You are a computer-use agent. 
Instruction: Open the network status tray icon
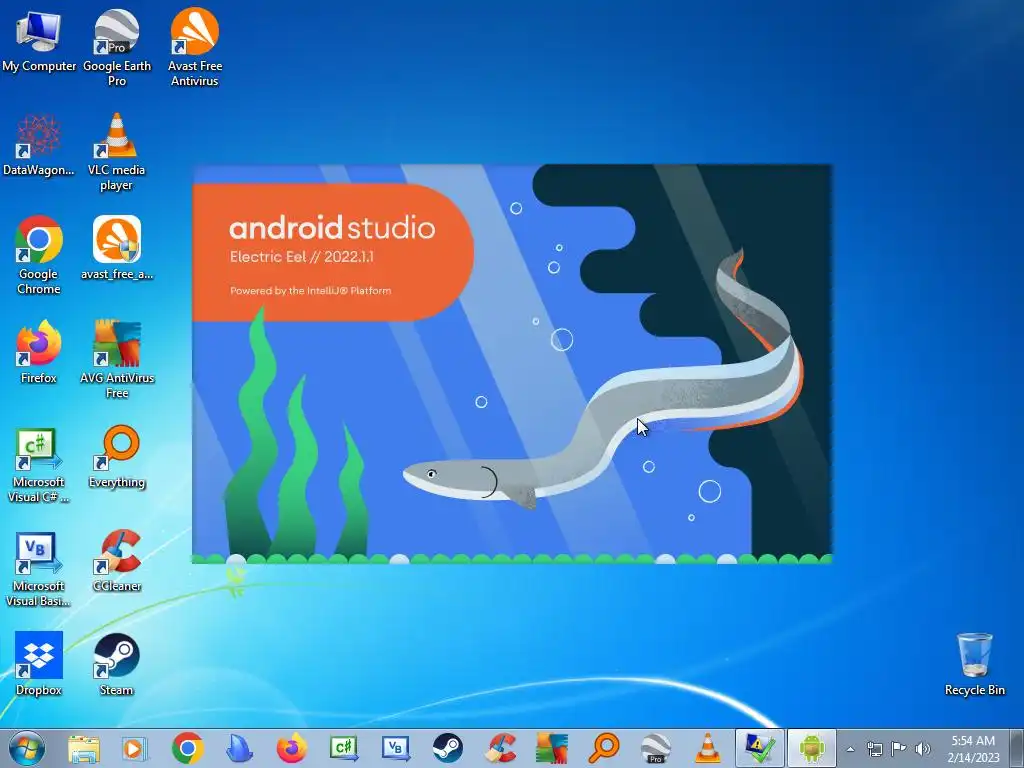tap(874, 749)
